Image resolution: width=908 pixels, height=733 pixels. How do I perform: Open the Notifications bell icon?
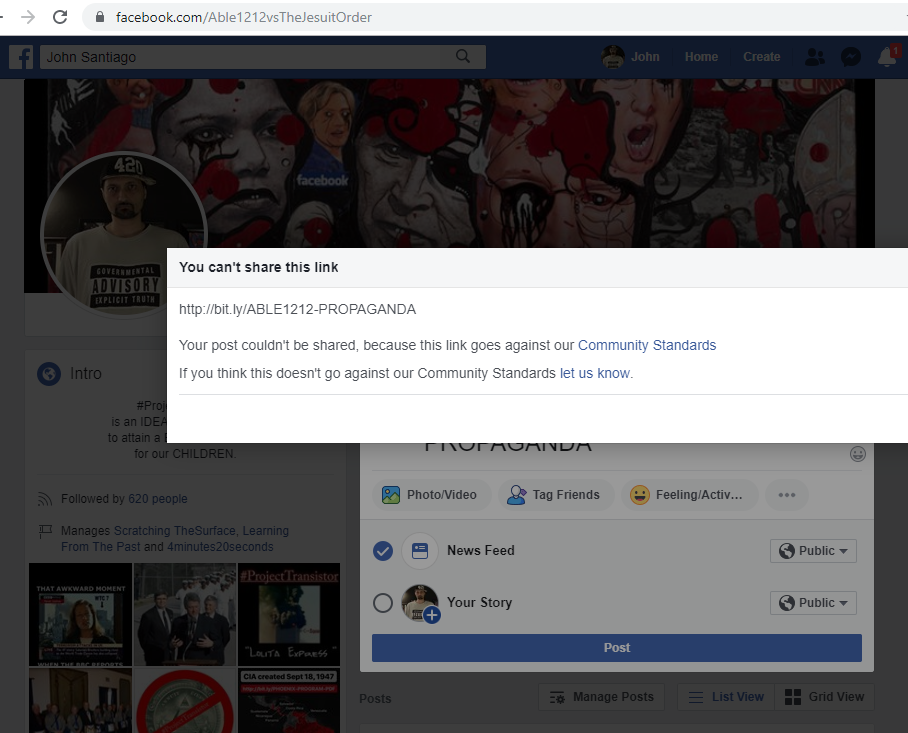click(x=887, y=57)
